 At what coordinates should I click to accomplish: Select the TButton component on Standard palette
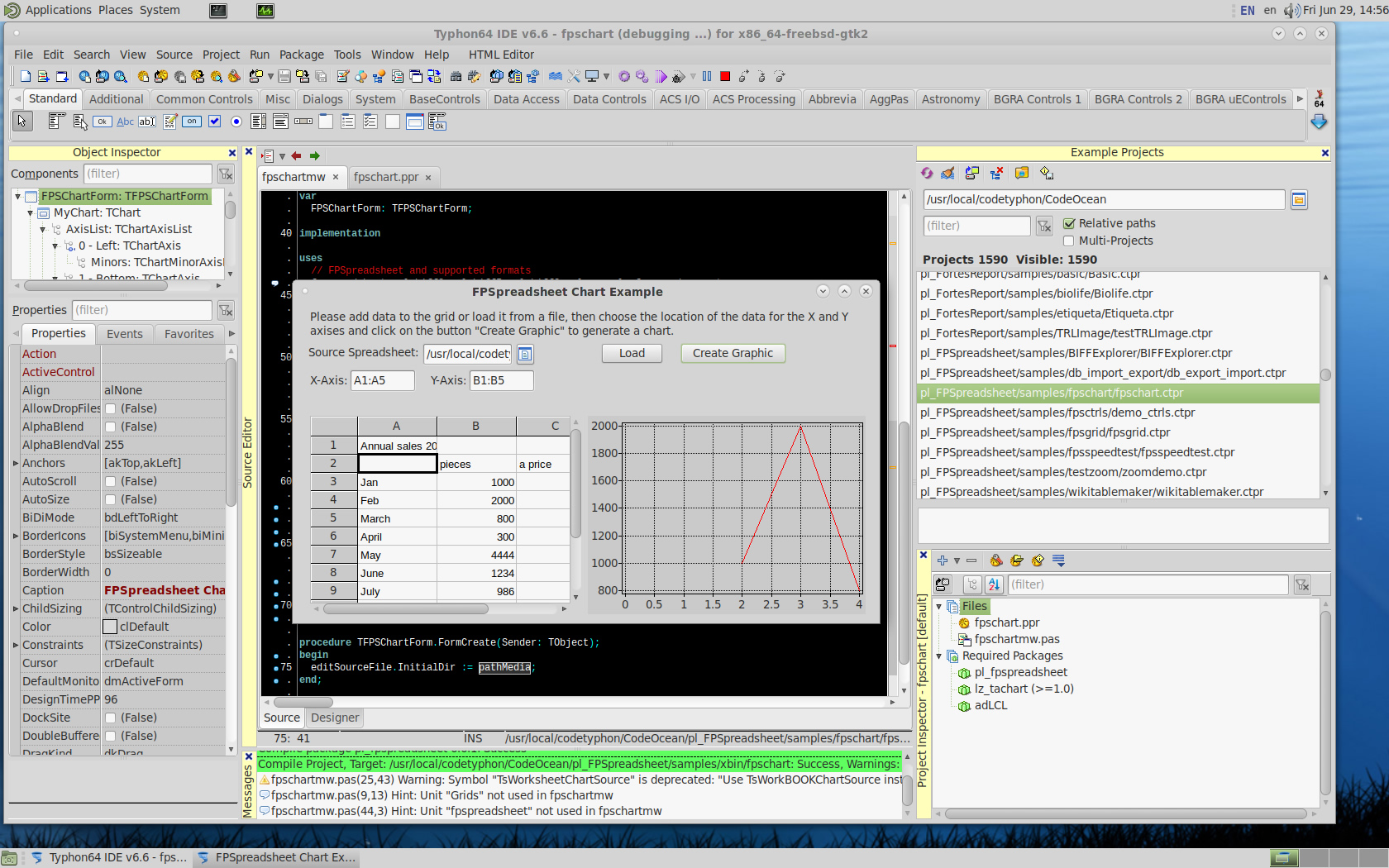point(102,122)
